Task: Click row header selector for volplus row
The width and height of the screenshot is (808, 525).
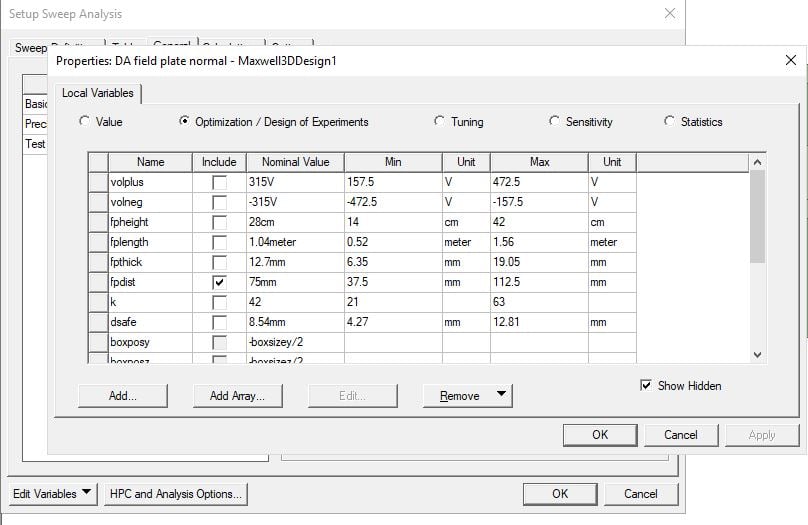Action: tap(98, 182)
